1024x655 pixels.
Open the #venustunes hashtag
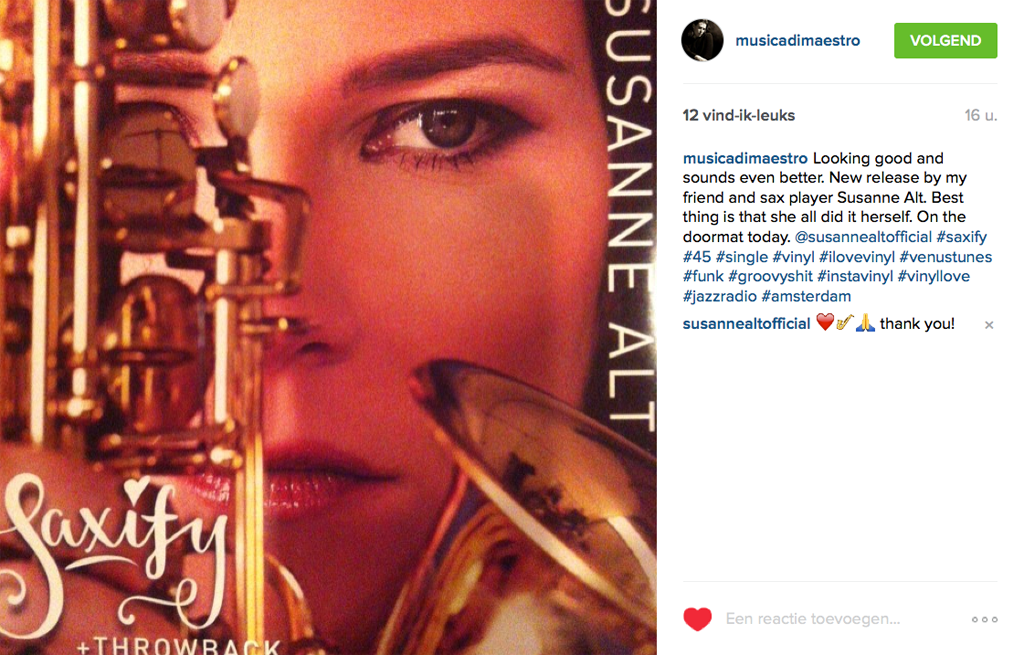(x=946, y=257)
